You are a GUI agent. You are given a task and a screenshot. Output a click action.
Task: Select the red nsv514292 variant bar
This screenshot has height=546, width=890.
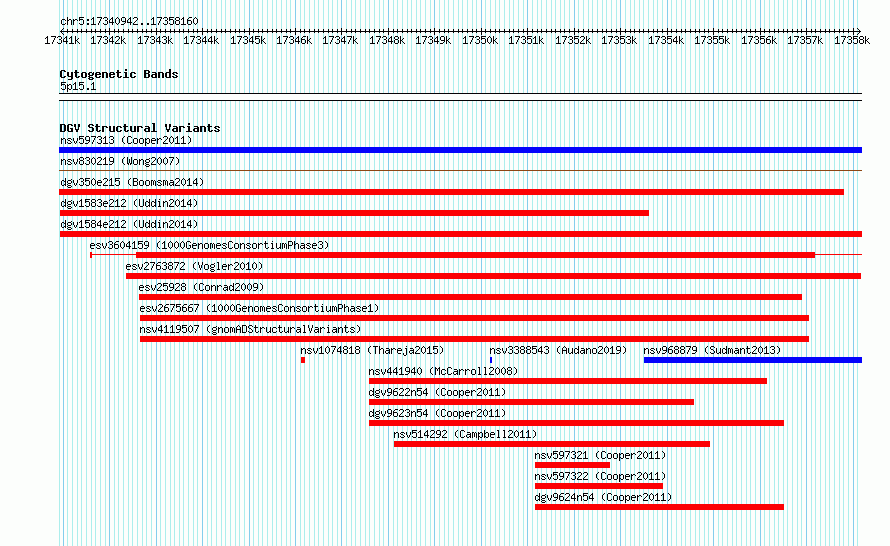coord(552,444)
